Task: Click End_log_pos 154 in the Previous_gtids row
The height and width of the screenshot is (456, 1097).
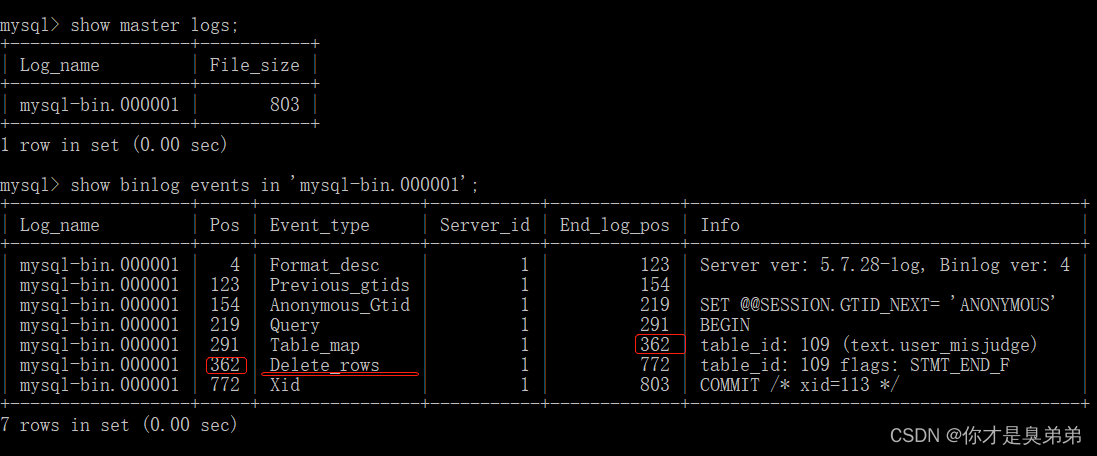Action: pyautogui.click(x=655, y=285)
